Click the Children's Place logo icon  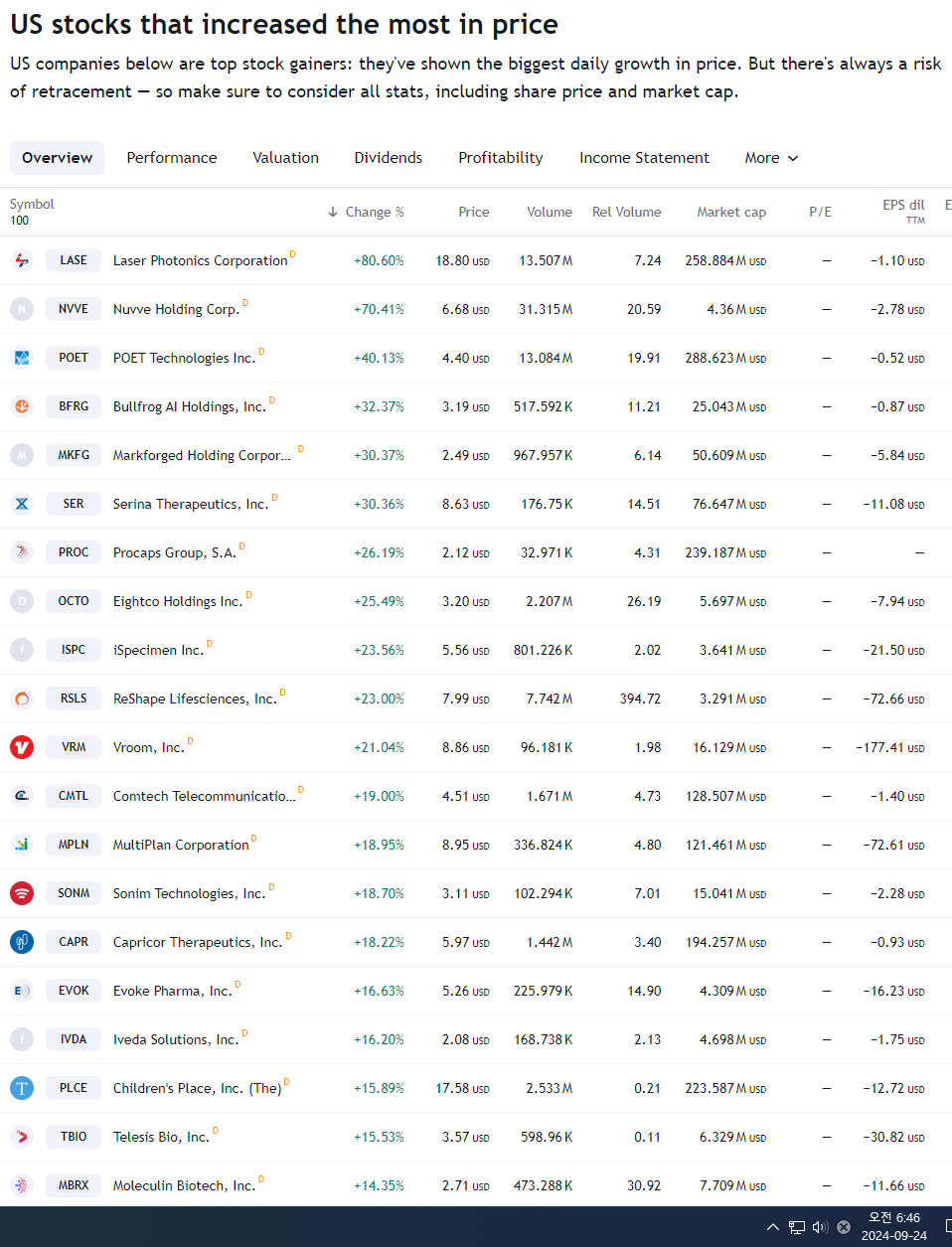(22, 1088)
